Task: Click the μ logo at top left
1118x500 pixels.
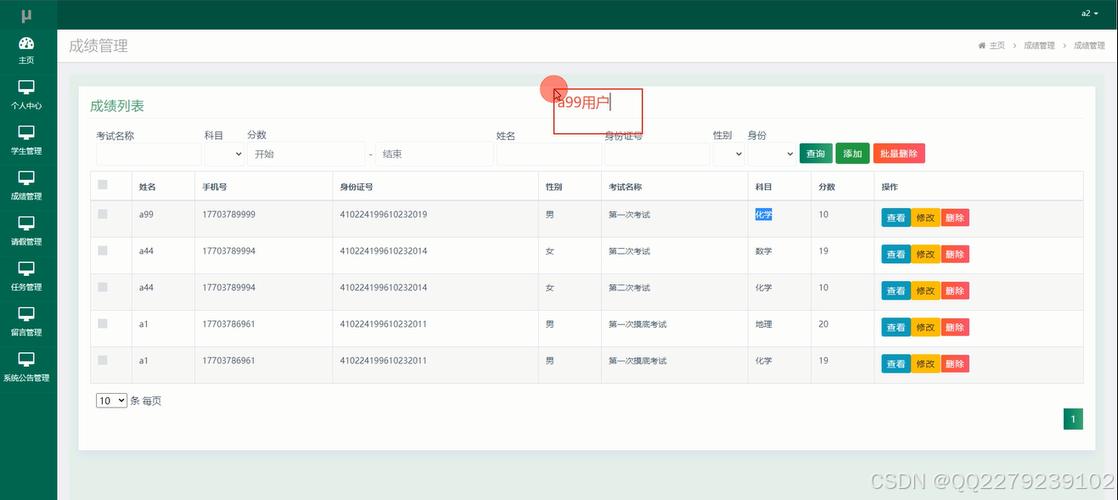Action: point(26,15)
